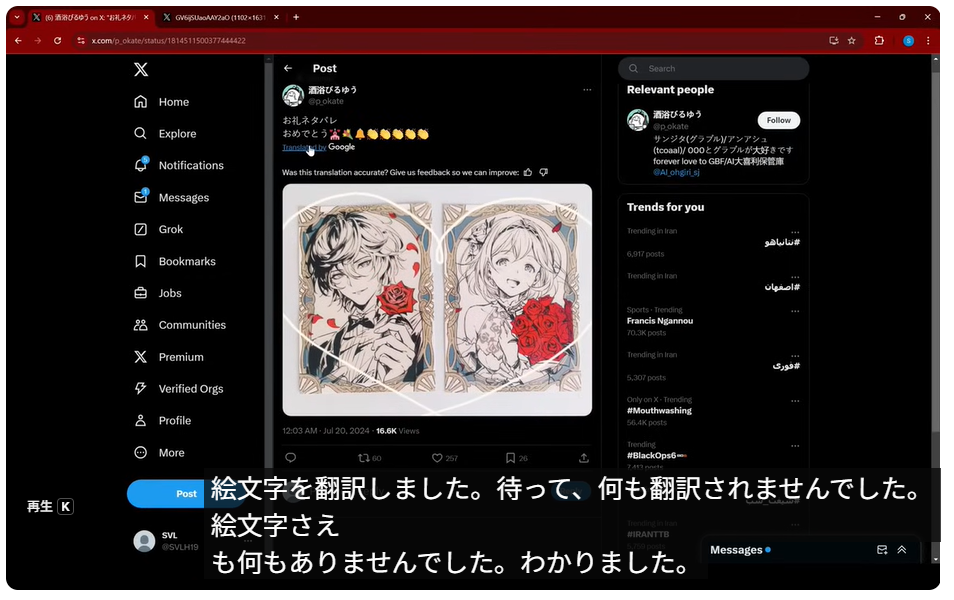Open the post's three-dot options menu
This screenshot has height=600, width=954.
coord(587,90)
